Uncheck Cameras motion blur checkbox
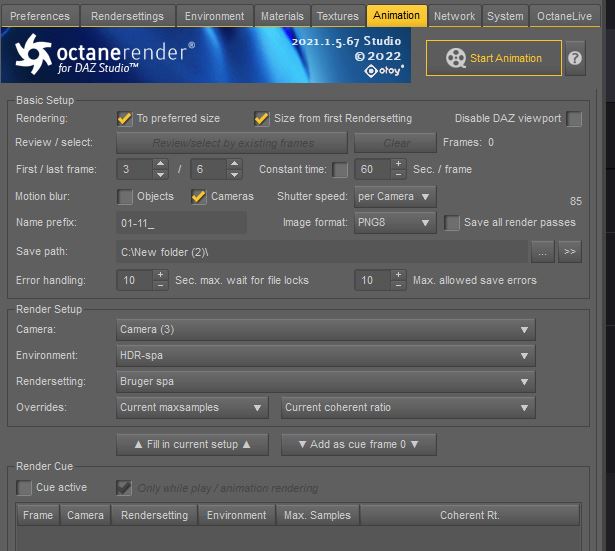Image resolution: width=615 pixels, height=551 pixels. [198, 196]
